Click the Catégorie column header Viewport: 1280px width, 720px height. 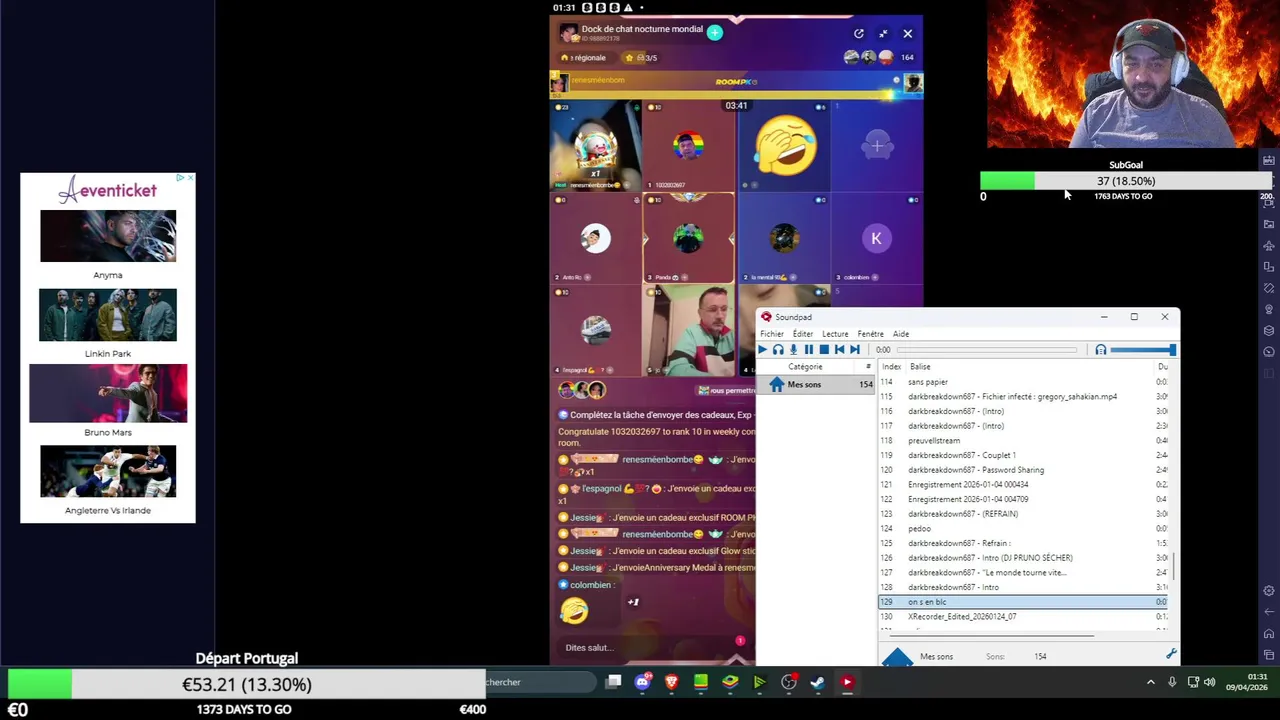tap(805, 367)
